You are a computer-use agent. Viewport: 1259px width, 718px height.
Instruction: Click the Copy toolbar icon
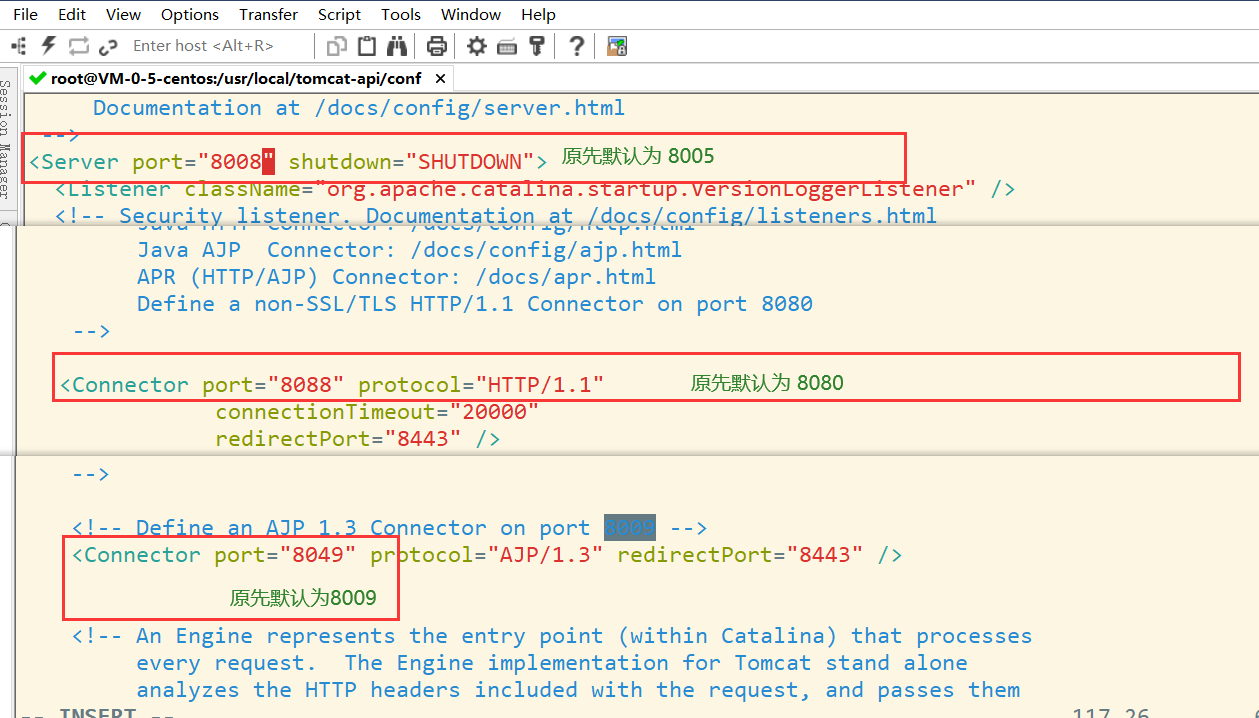click(338, 45)
